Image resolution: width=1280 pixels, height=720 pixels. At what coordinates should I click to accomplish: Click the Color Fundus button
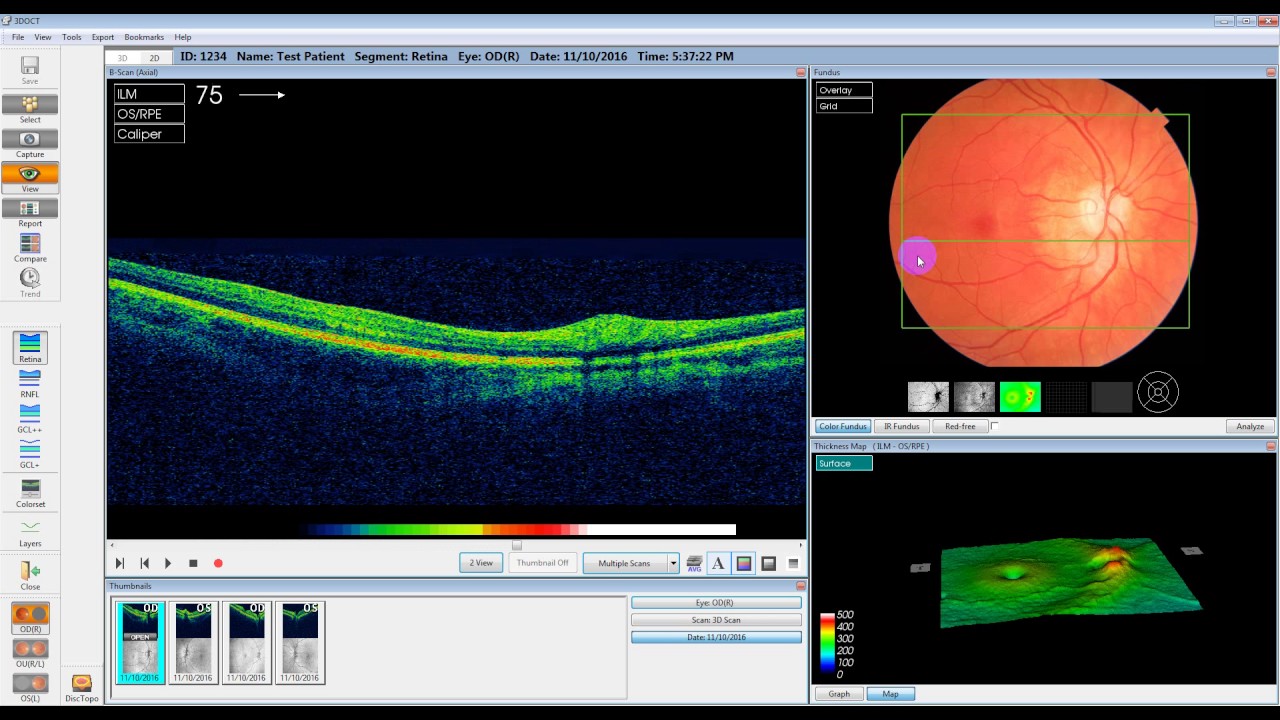pos(842,426)
